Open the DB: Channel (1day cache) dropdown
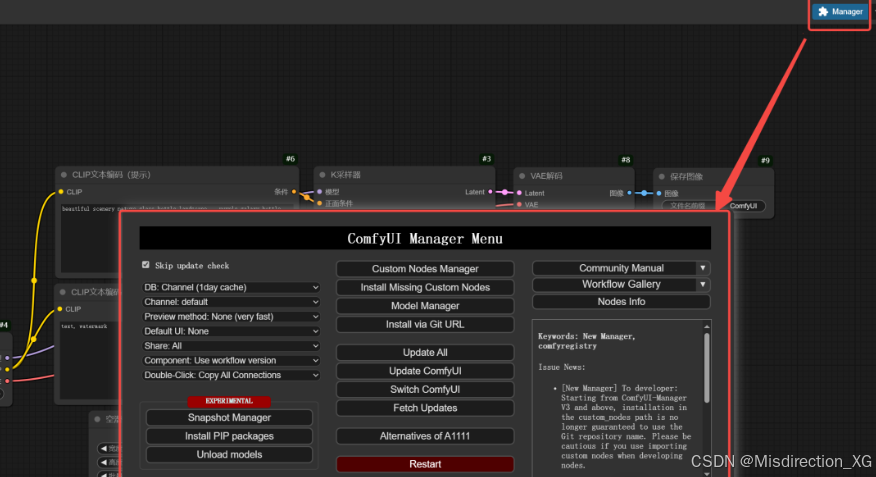876x477 pixels. pos(231,287)
